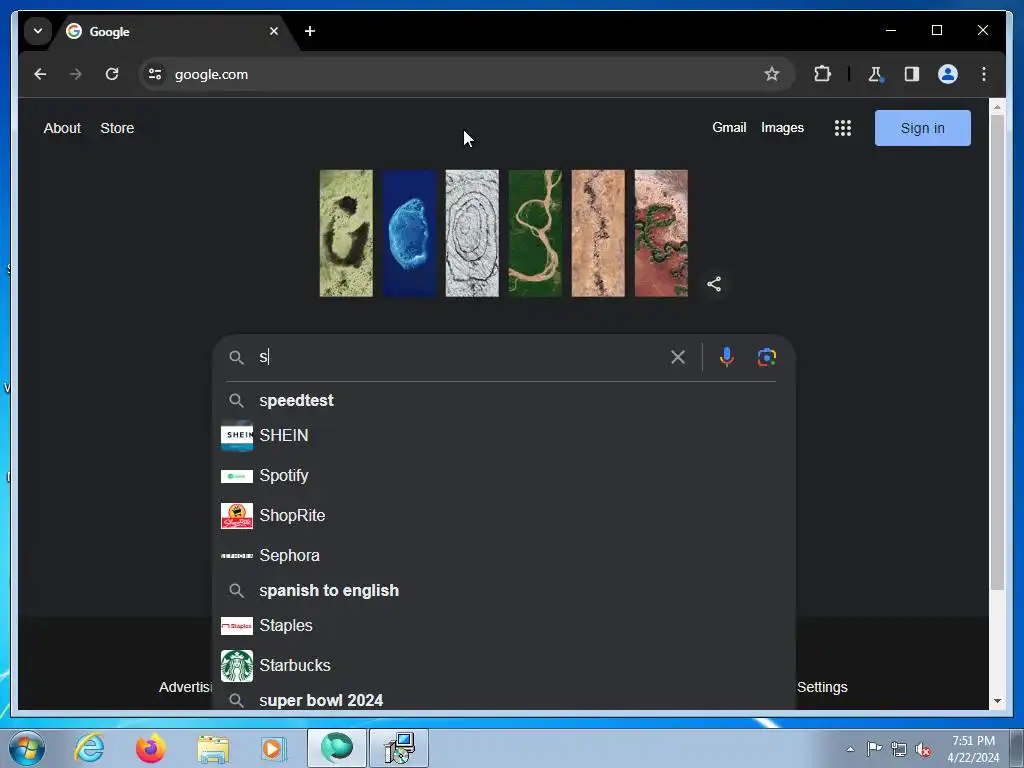Choose the SHEIN suggestion

tap(503, 436)
